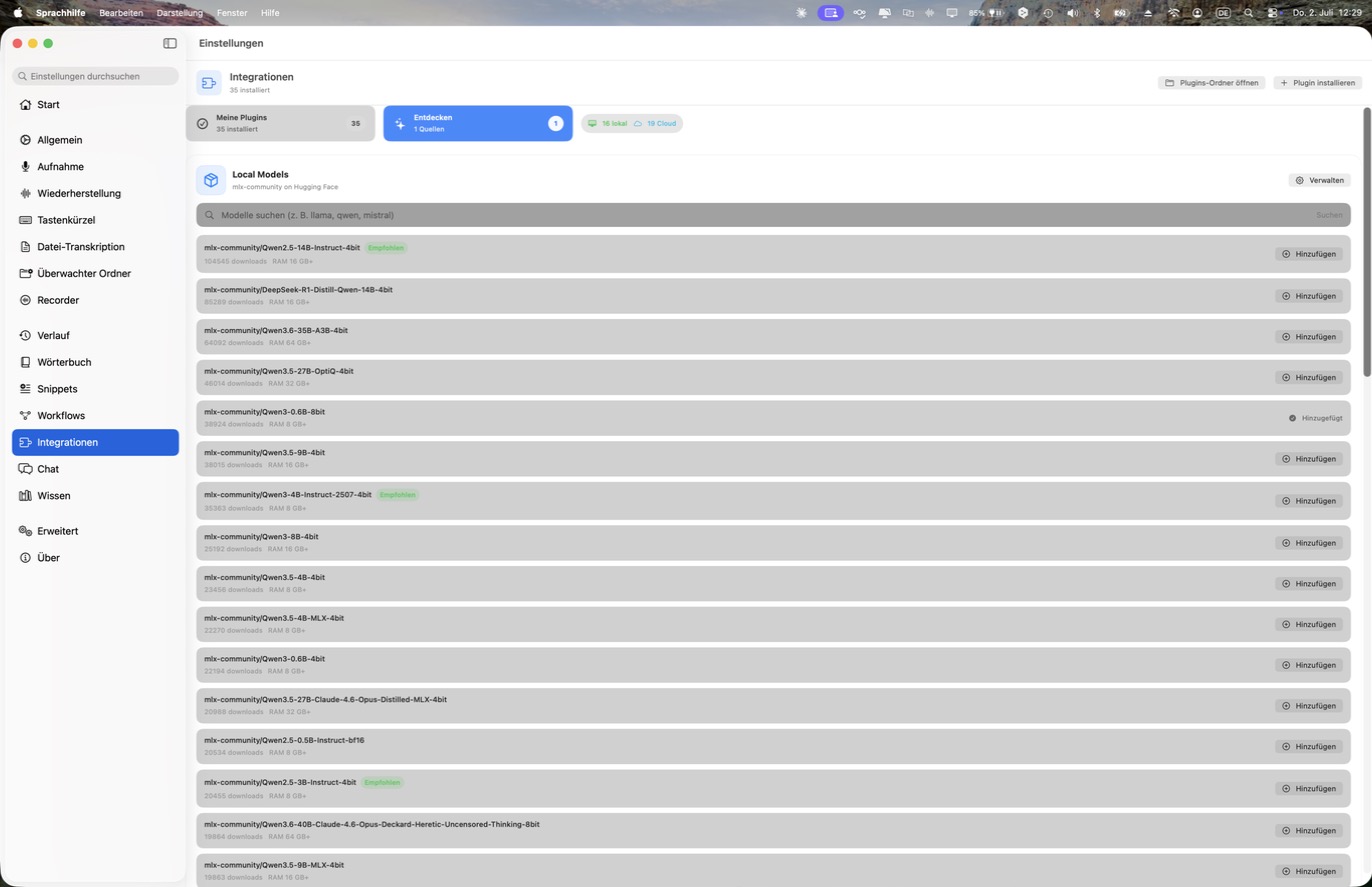Click the Suchen button in model search

pos(1329,215)
